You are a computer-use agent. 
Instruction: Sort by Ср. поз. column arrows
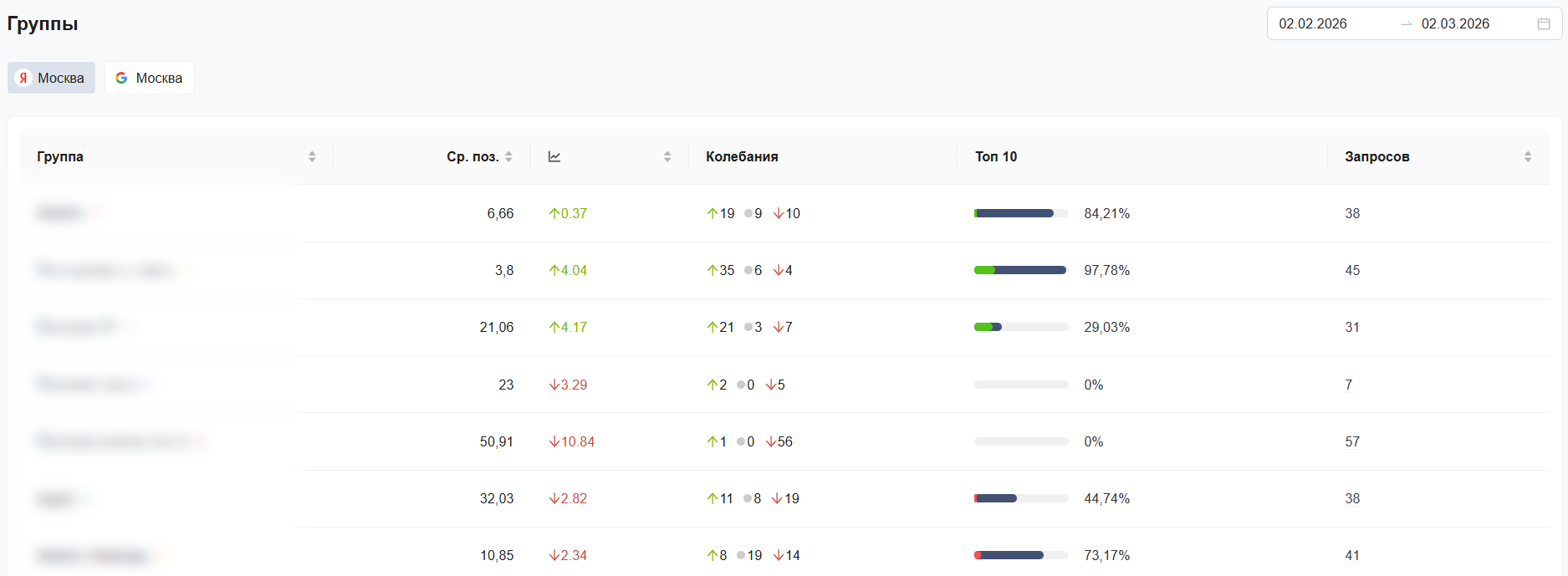coord(508,156)
